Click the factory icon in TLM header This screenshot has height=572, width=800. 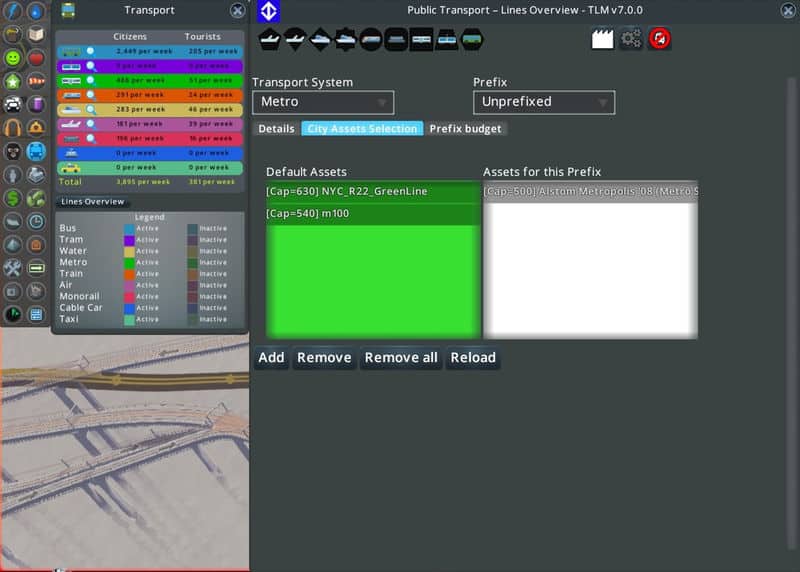[602, 38]
